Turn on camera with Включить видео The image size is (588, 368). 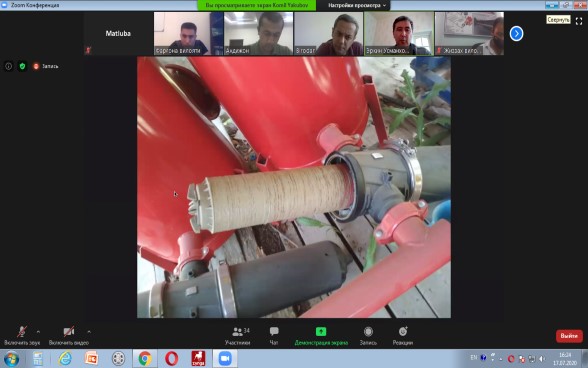point(69,336)
